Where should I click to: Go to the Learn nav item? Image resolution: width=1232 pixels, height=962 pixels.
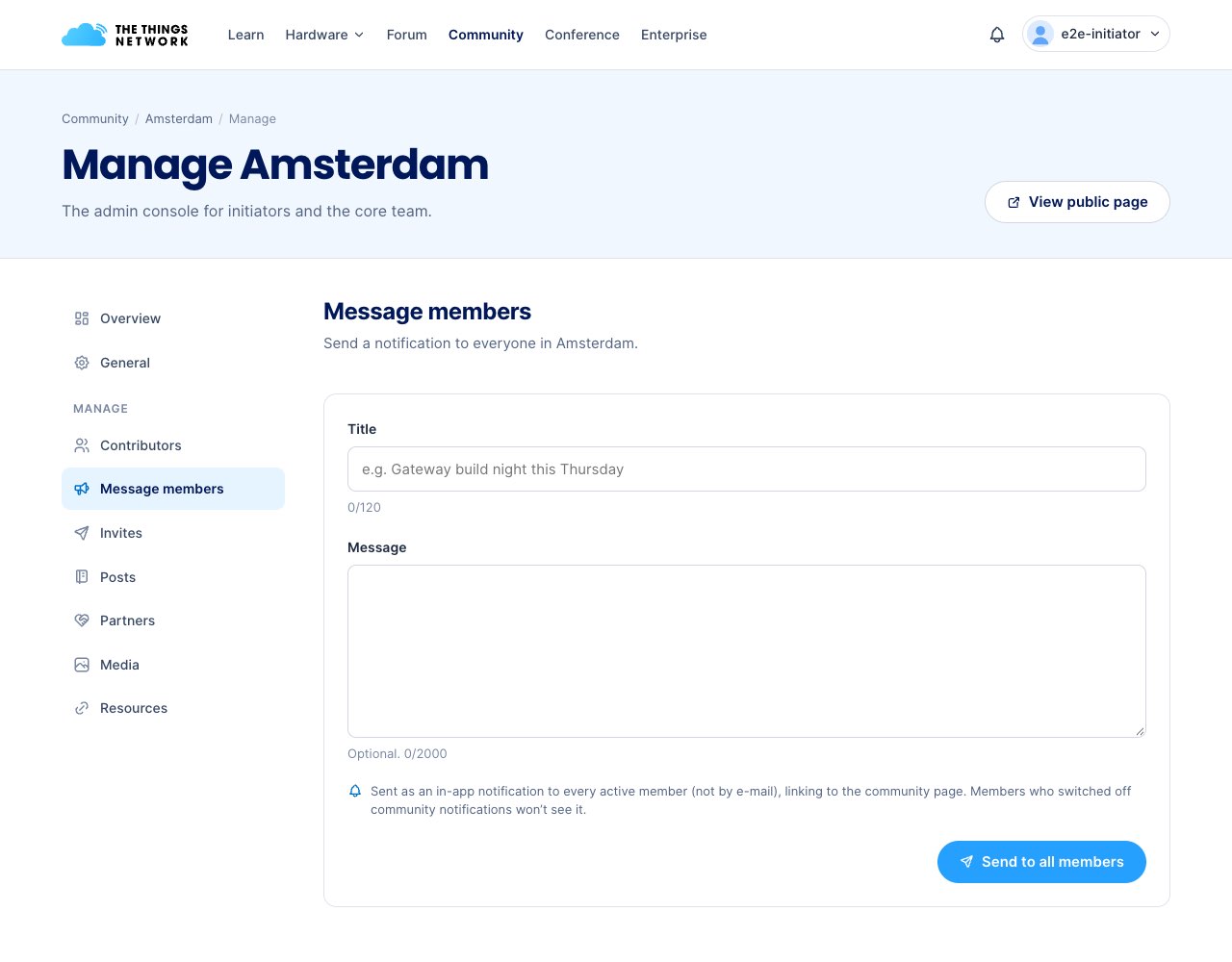(245, 35)
